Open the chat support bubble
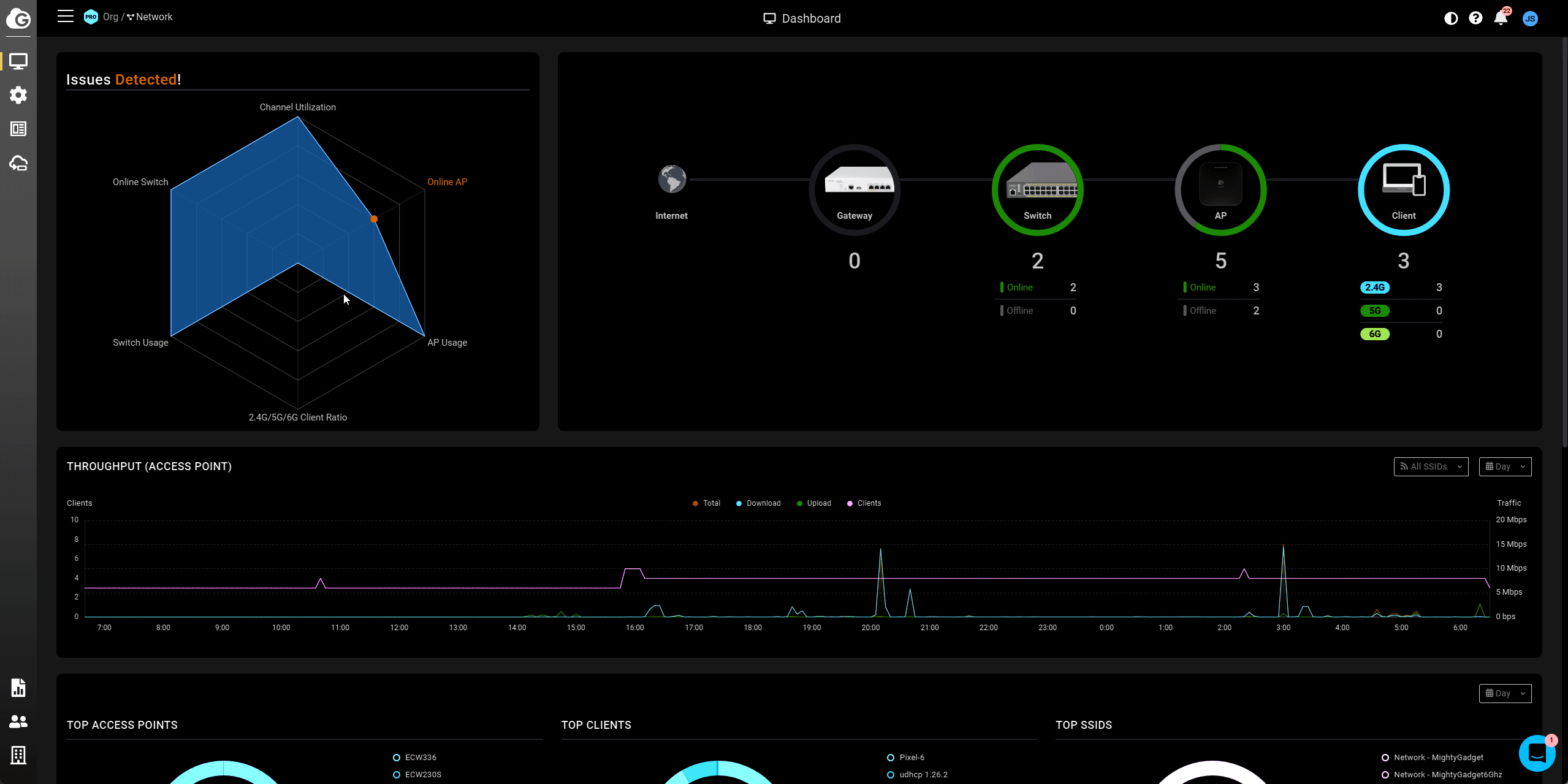Screen dimensions: 1568x784 tap(1536, 753)
